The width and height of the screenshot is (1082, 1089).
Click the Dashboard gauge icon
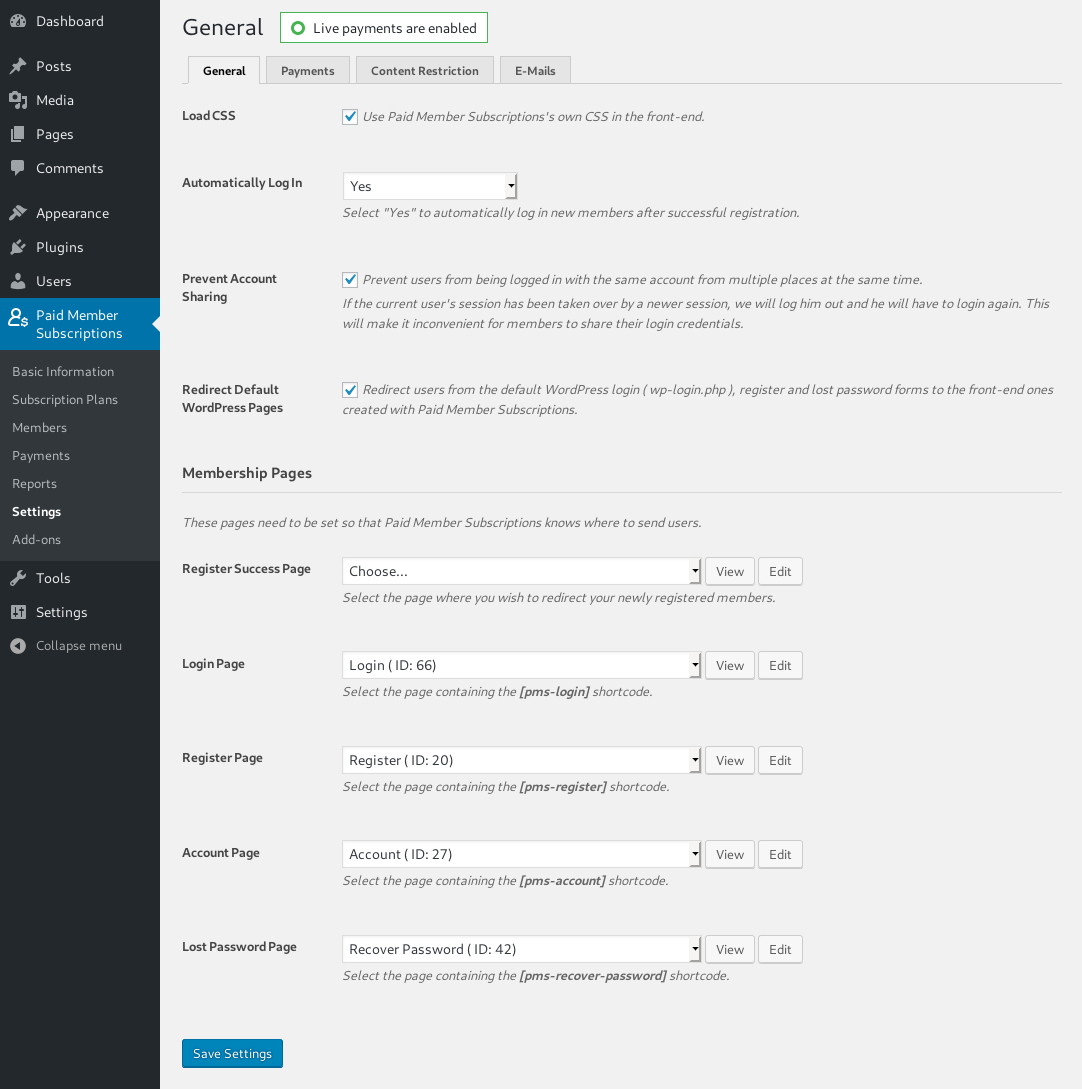point(18,21)
